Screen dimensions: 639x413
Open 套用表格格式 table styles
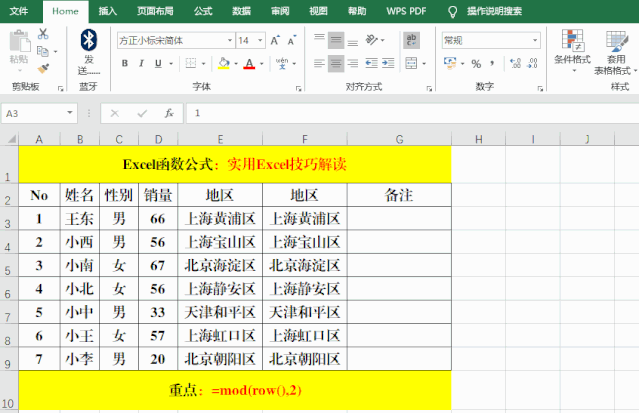(615, 52)
